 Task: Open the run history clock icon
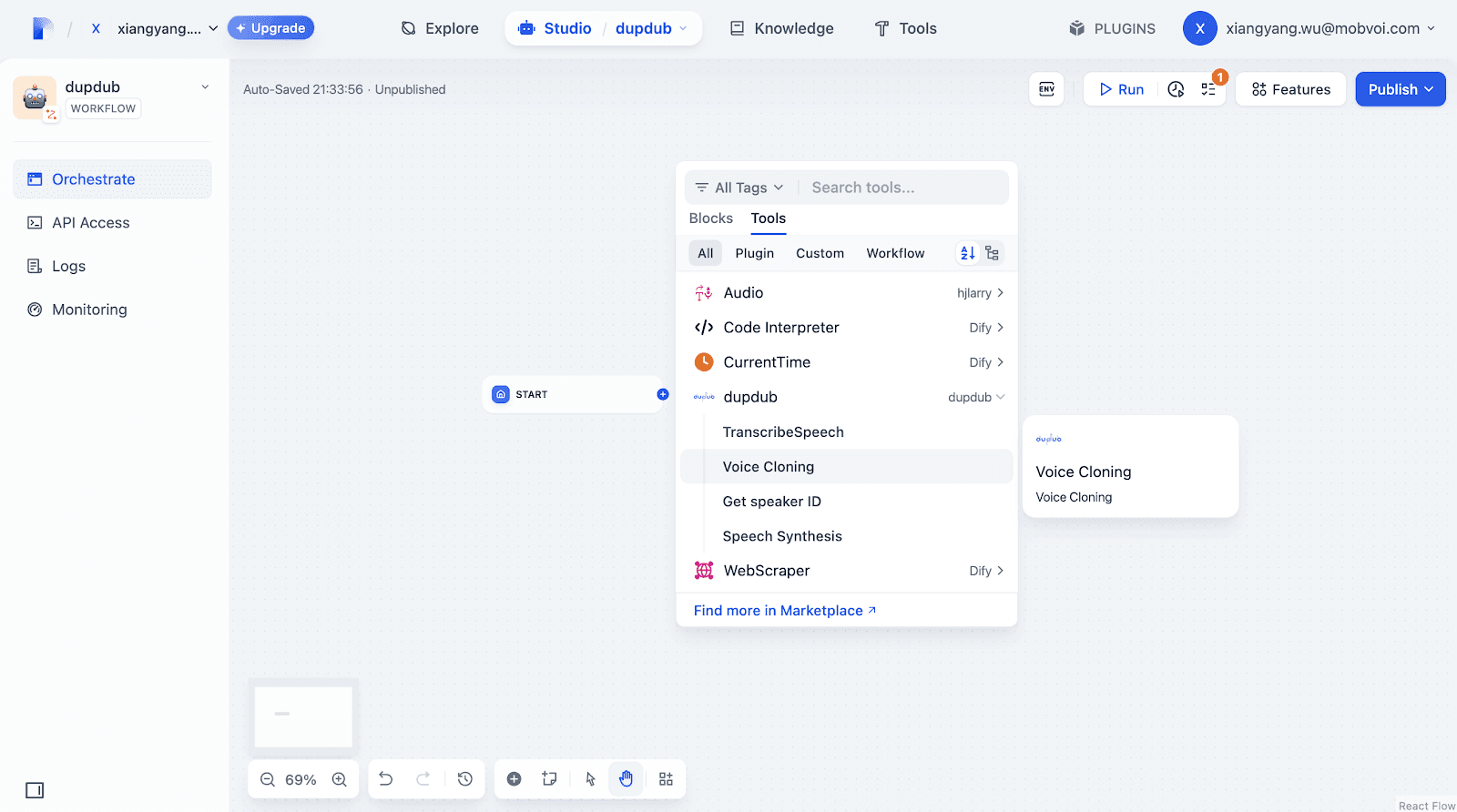click(1176, 89)
